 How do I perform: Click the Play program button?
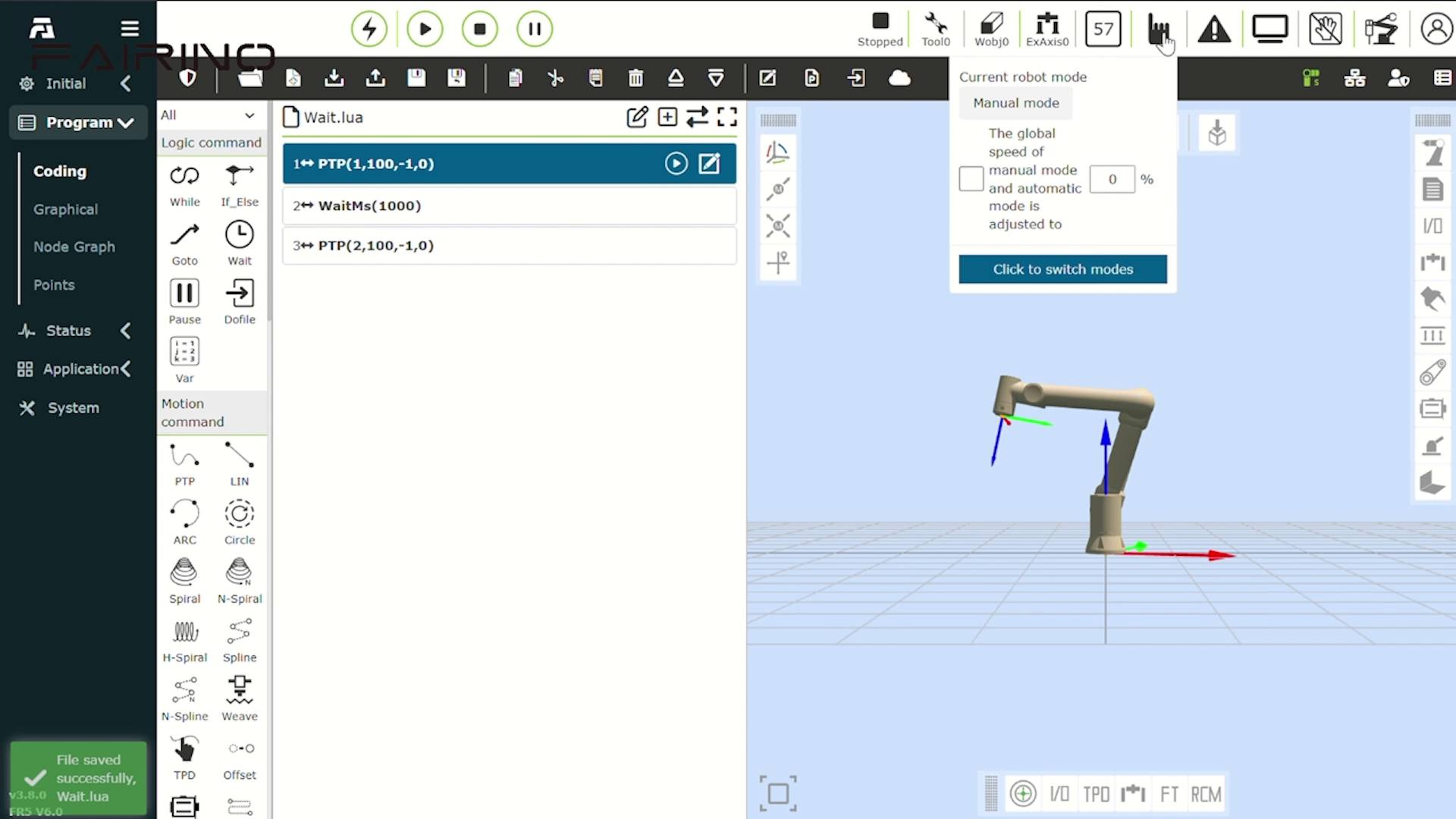point(425,29)
